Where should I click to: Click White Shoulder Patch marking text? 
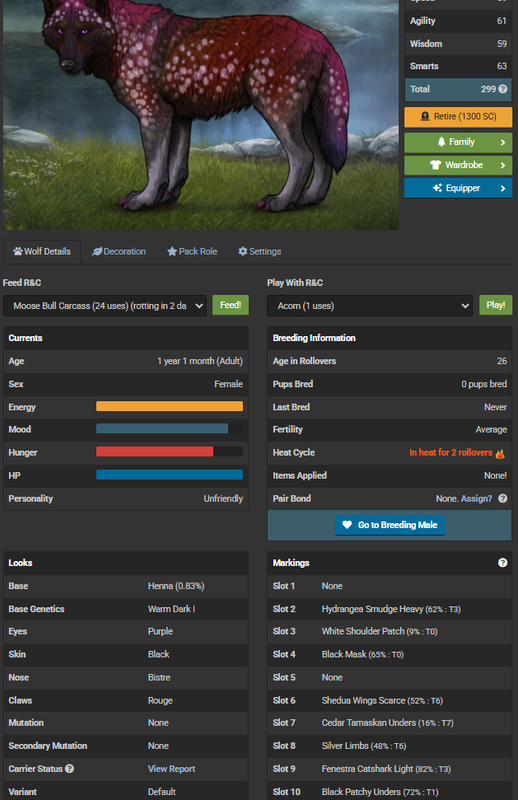click(x=379, y=631)
